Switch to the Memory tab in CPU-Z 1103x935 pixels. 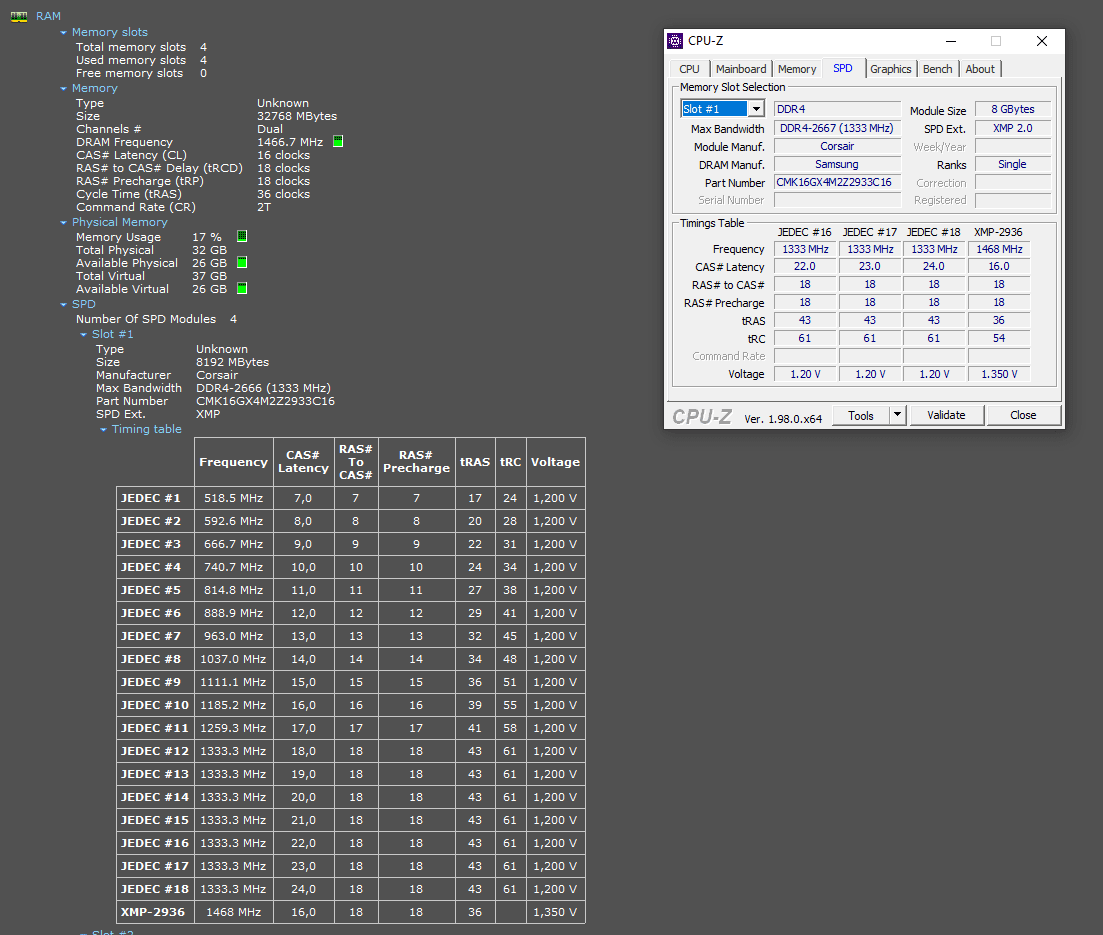point(797,69)
